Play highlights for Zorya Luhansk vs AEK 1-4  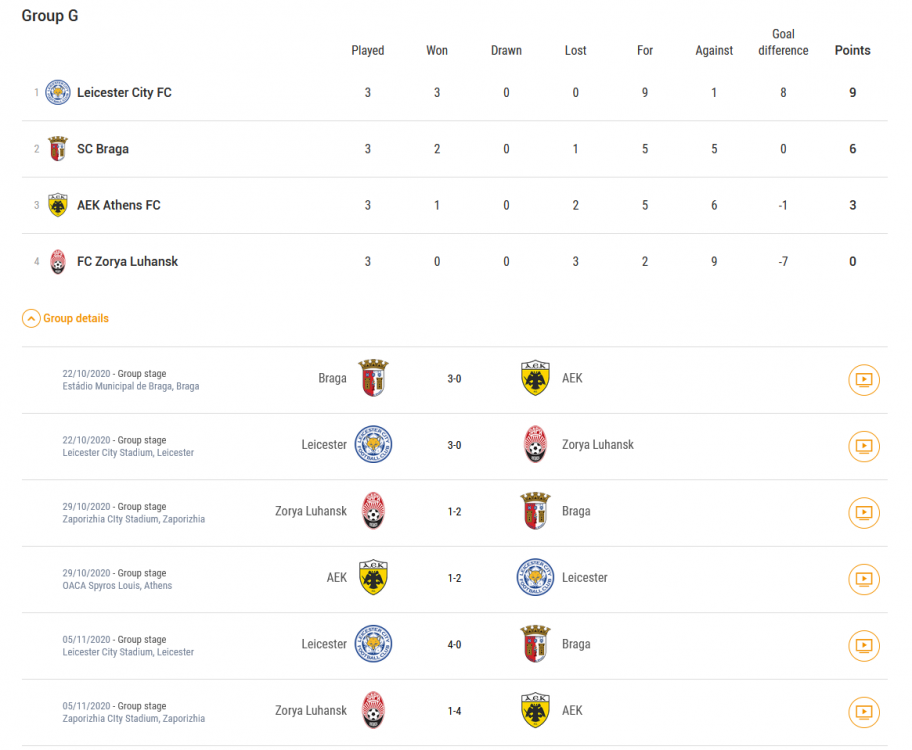864,712
